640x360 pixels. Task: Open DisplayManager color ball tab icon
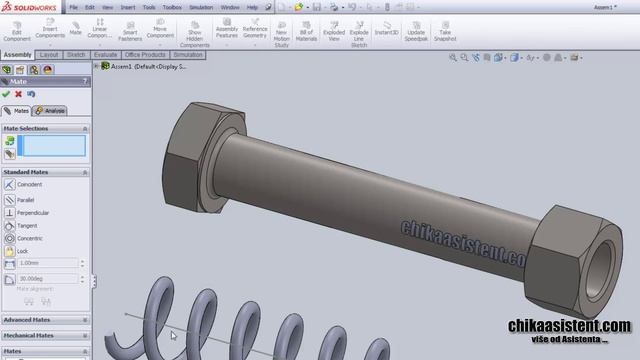48,70
